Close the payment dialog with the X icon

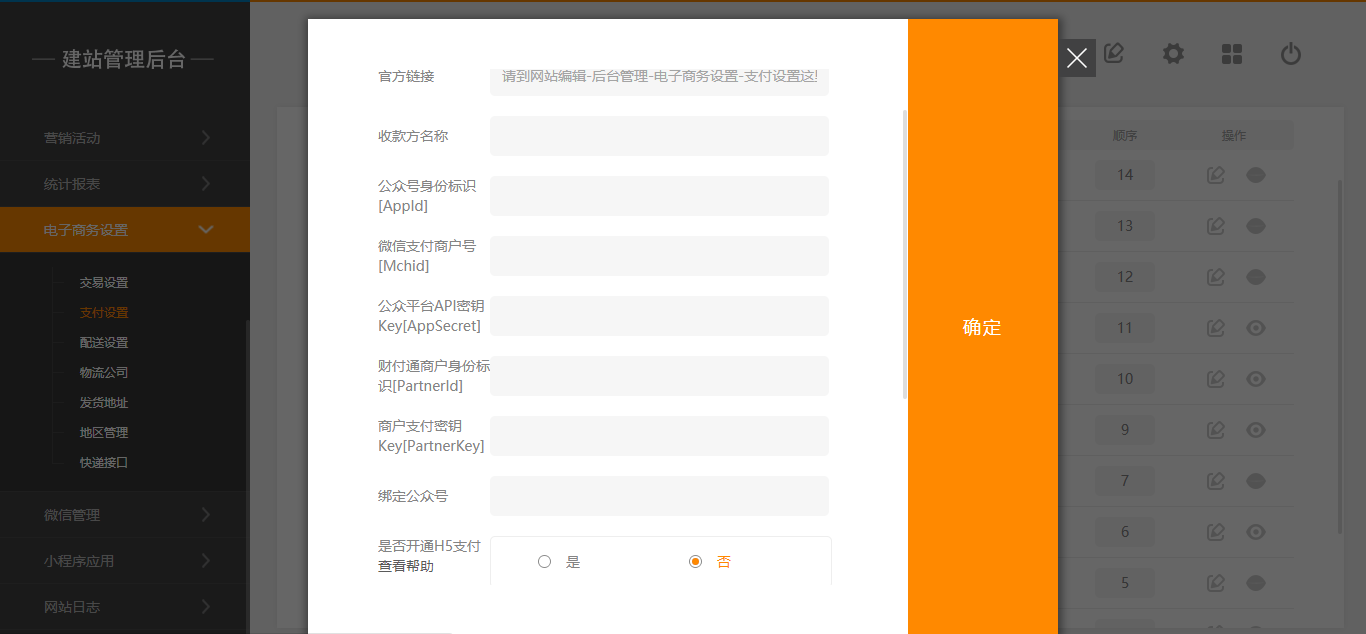[x=1077, y=58]
